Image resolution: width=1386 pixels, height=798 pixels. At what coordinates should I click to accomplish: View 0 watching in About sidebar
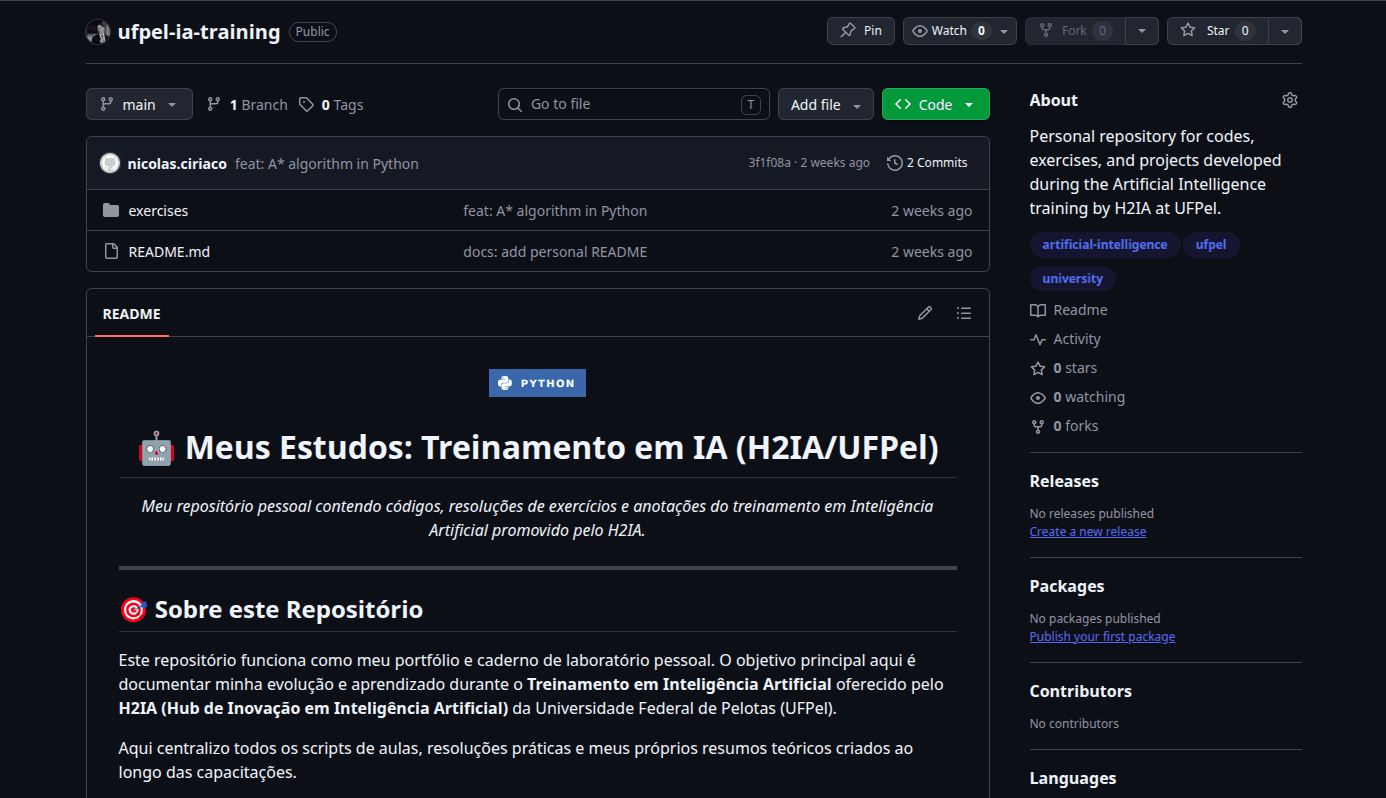[1078, 397]
